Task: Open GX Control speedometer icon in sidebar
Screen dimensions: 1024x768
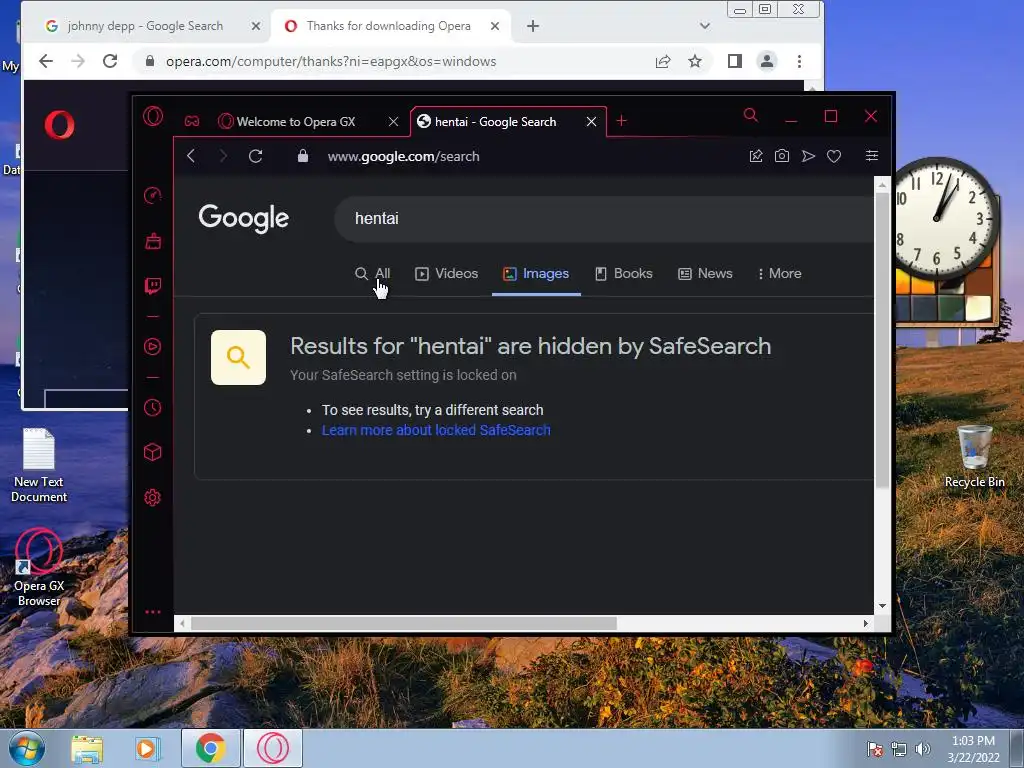Action: click(x=152, y=195)
